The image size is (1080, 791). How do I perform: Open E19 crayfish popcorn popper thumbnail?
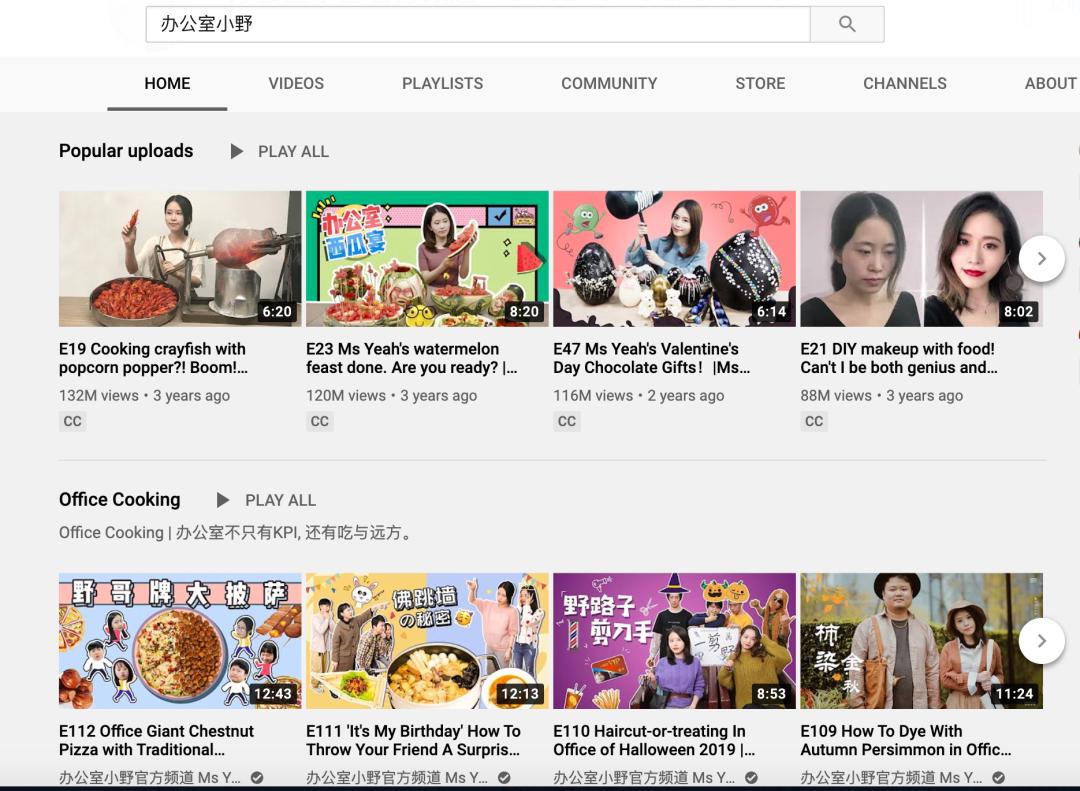pos(180,258)
